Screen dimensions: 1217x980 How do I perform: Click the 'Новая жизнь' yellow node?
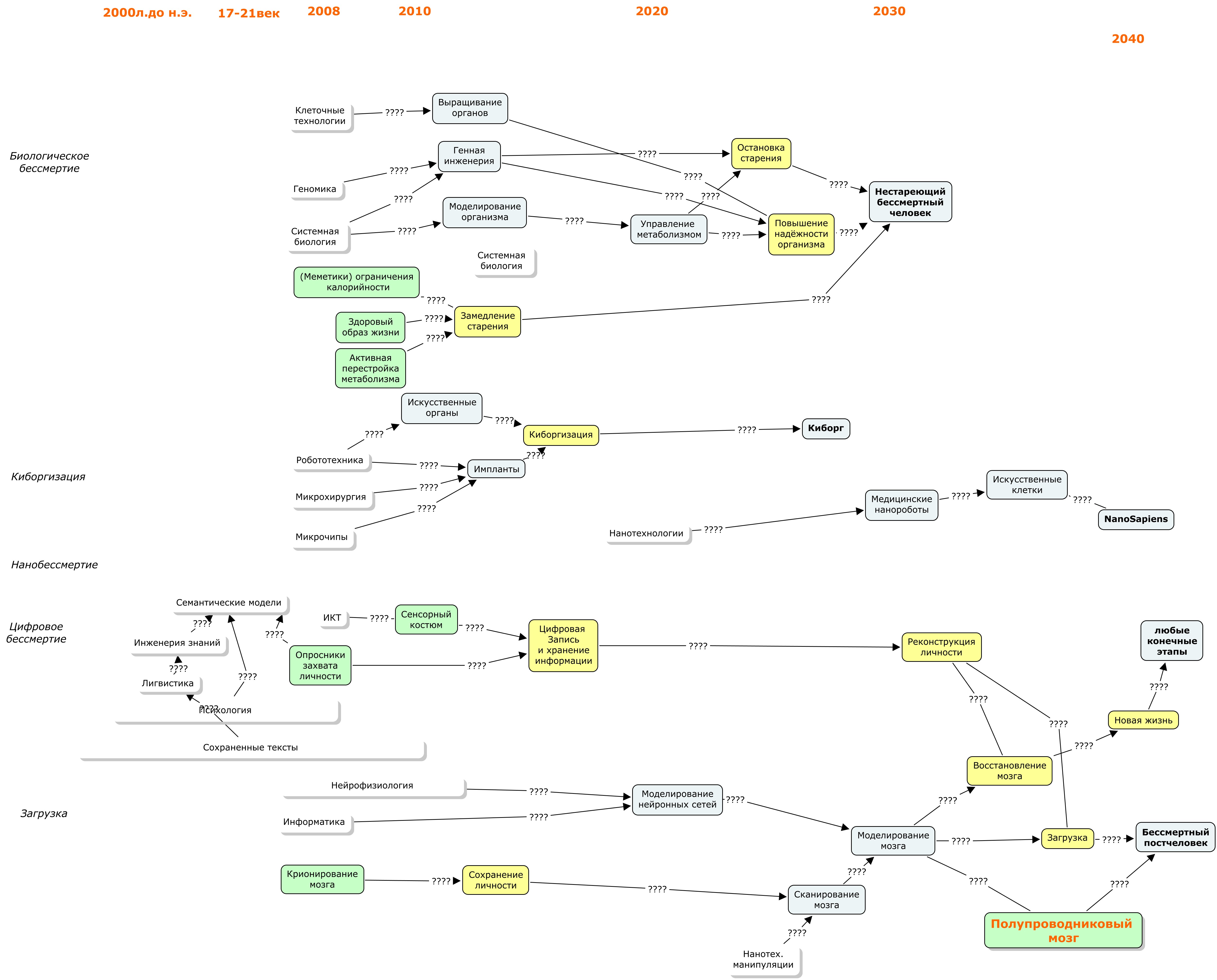click(x=1143, y=720)
